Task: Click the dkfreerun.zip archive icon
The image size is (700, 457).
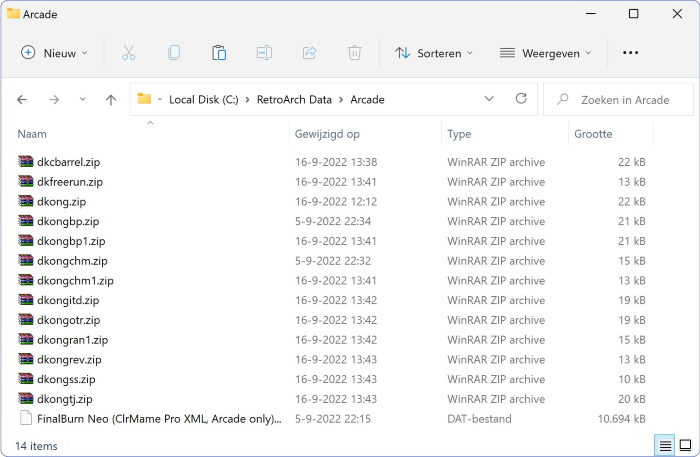Action: coord(26,181)
